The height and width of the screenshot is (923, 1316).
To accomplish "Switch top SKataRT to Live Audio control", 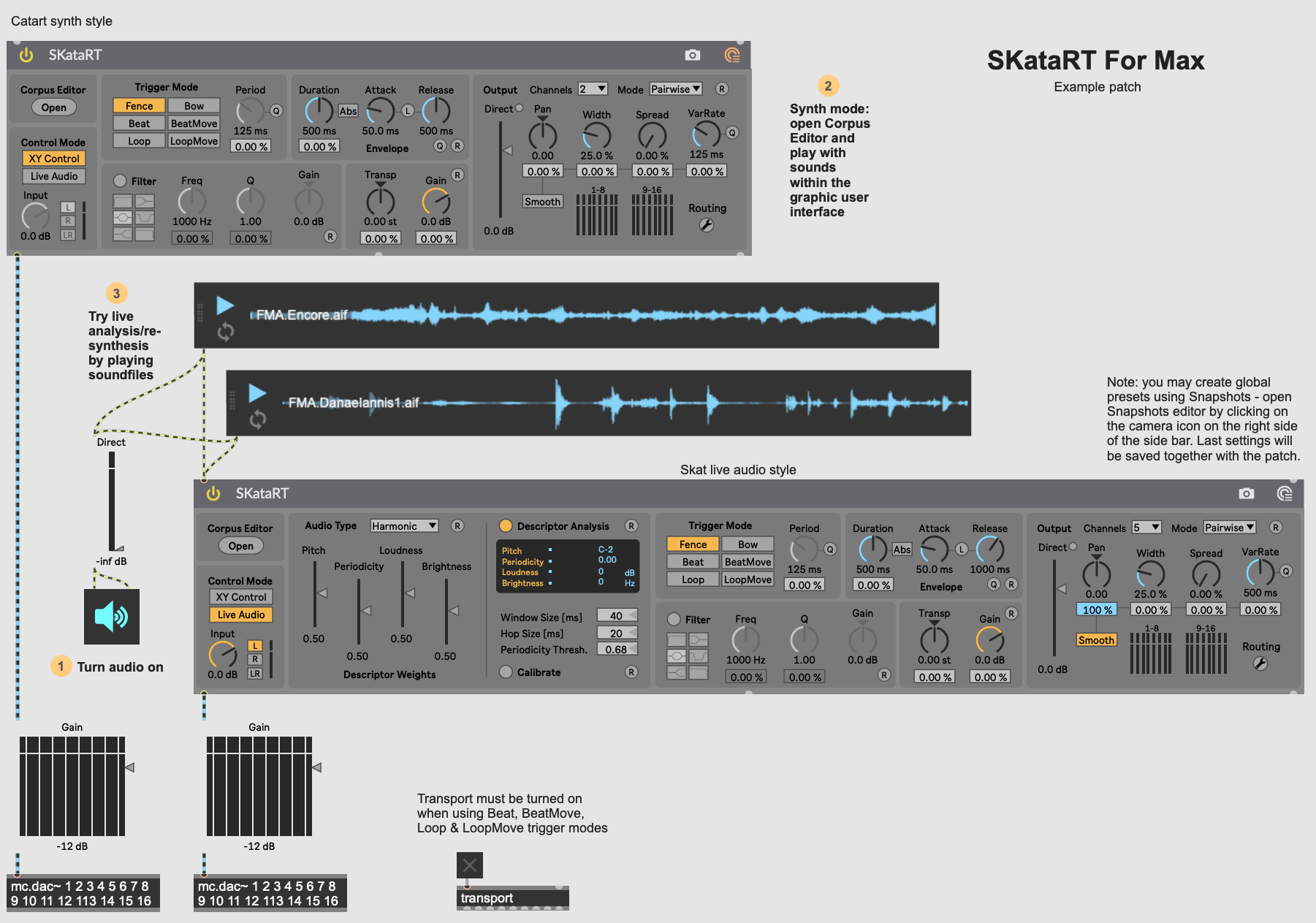I will [x=54, y=176].
